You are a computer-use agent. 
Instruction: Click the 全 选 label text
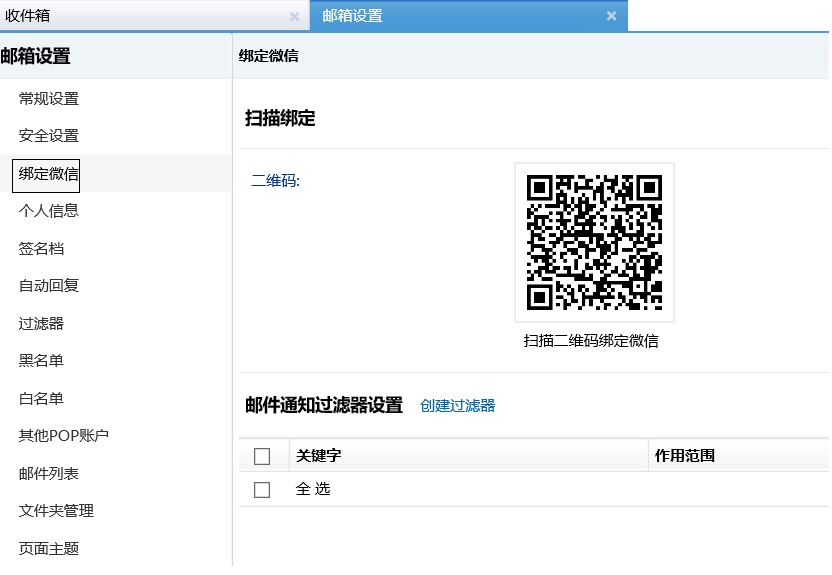313,489
